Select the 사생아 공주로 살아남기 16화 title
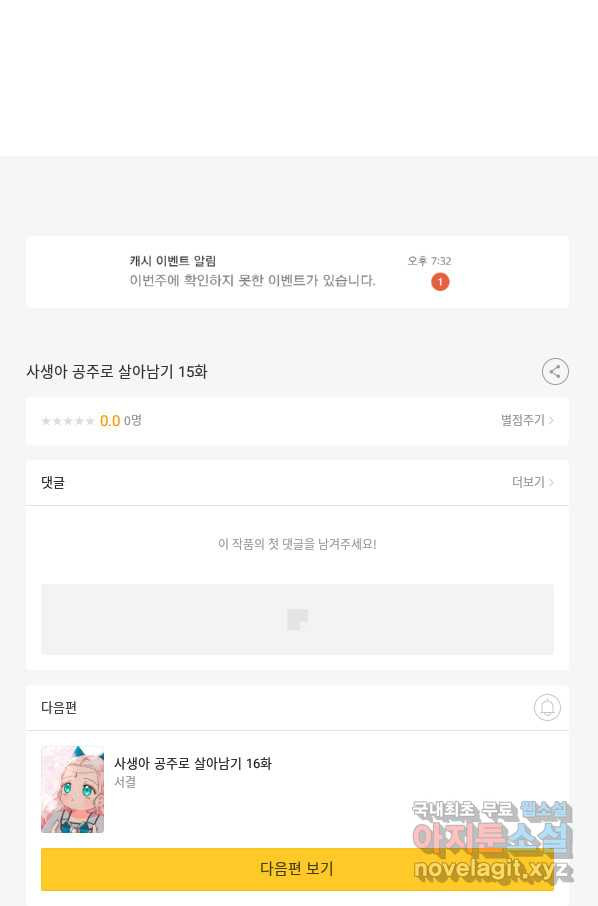The width and height of the screenshot is (598, 906). pyautogui.click(x=192, y=763)
